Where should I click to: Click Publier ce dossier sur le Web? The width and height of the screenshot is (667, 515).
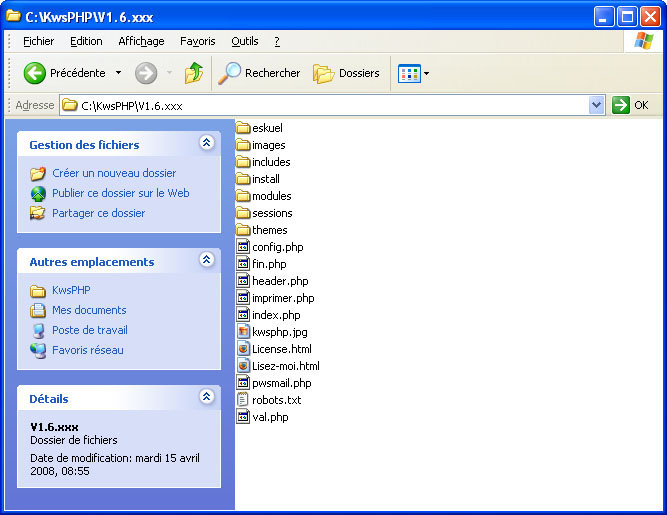[121, 193]
